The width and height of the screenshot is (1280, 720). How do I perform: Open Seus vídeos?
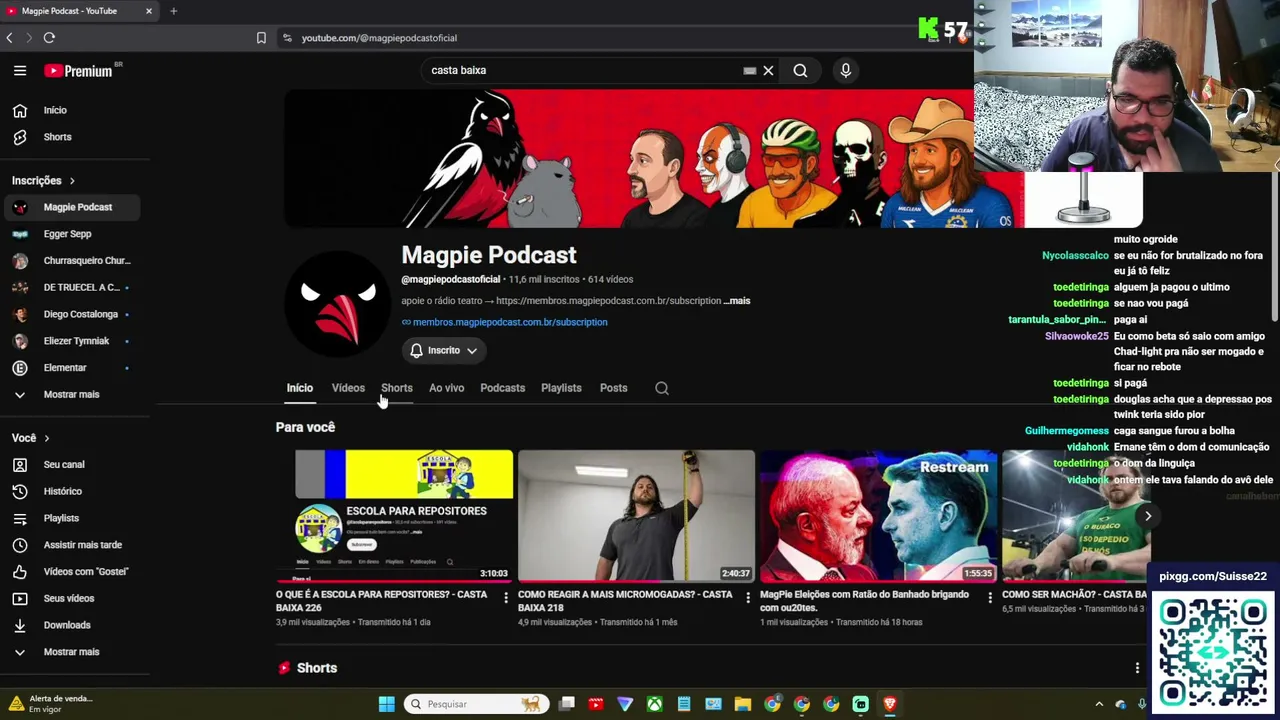click(x=70, y=598)
